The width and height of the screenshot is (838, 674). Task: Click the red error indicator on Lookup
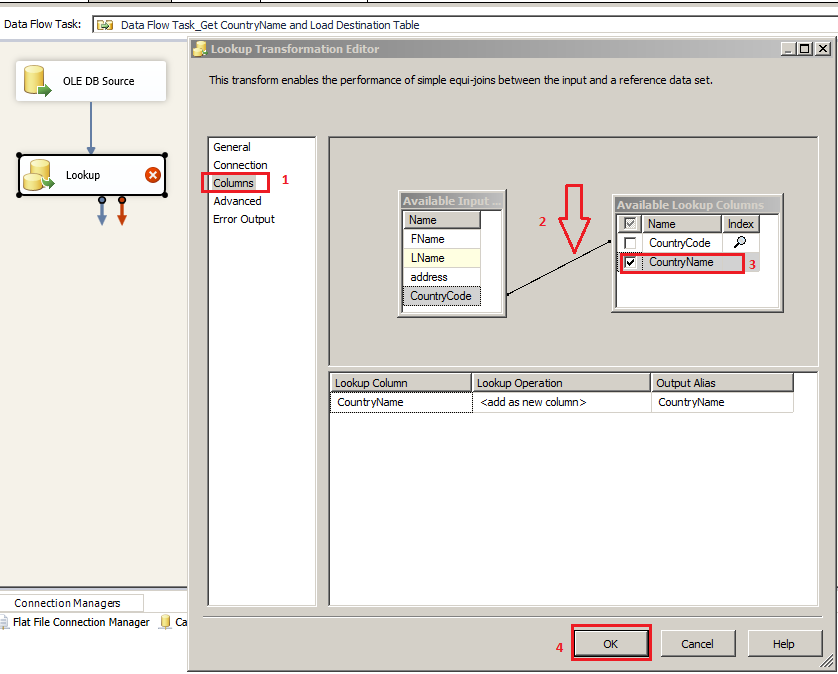[152, 174]
